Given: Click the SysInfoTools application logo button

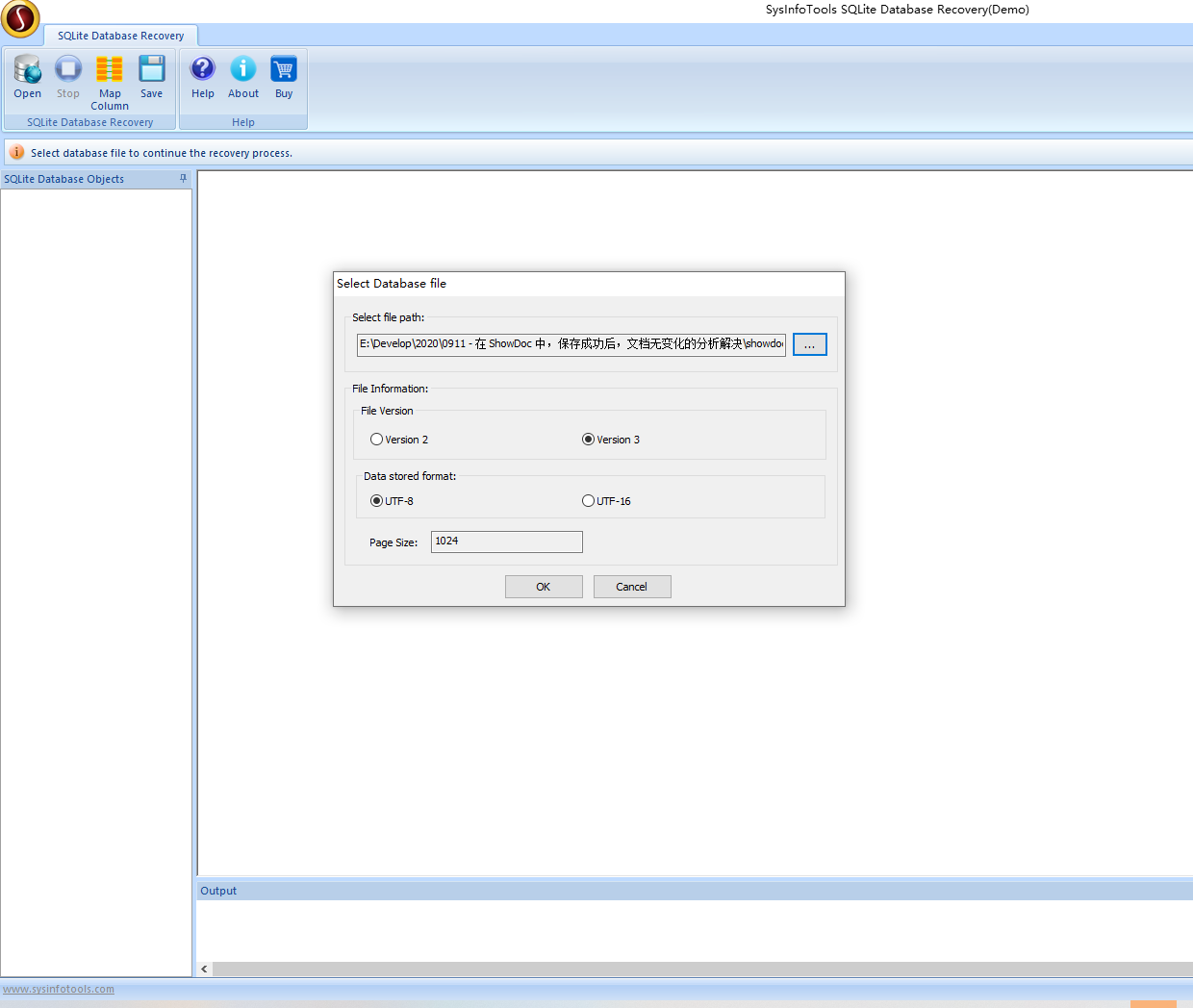Looking at the screenshot, I should (x=20, y=18).
